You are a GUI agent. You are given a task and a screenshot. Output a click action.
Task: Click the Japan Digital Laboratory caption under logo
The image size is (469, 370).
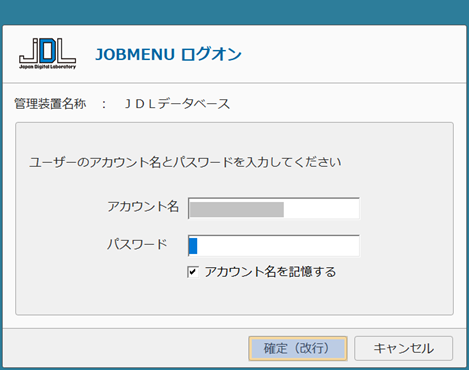point(47,67)
